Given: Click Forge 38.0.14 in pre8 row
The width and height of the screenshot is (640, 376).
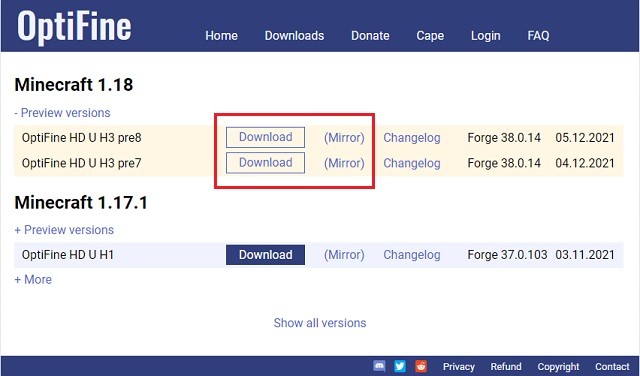Looking at the screenshot, I should pyautogui.click(x=504, y=138).
